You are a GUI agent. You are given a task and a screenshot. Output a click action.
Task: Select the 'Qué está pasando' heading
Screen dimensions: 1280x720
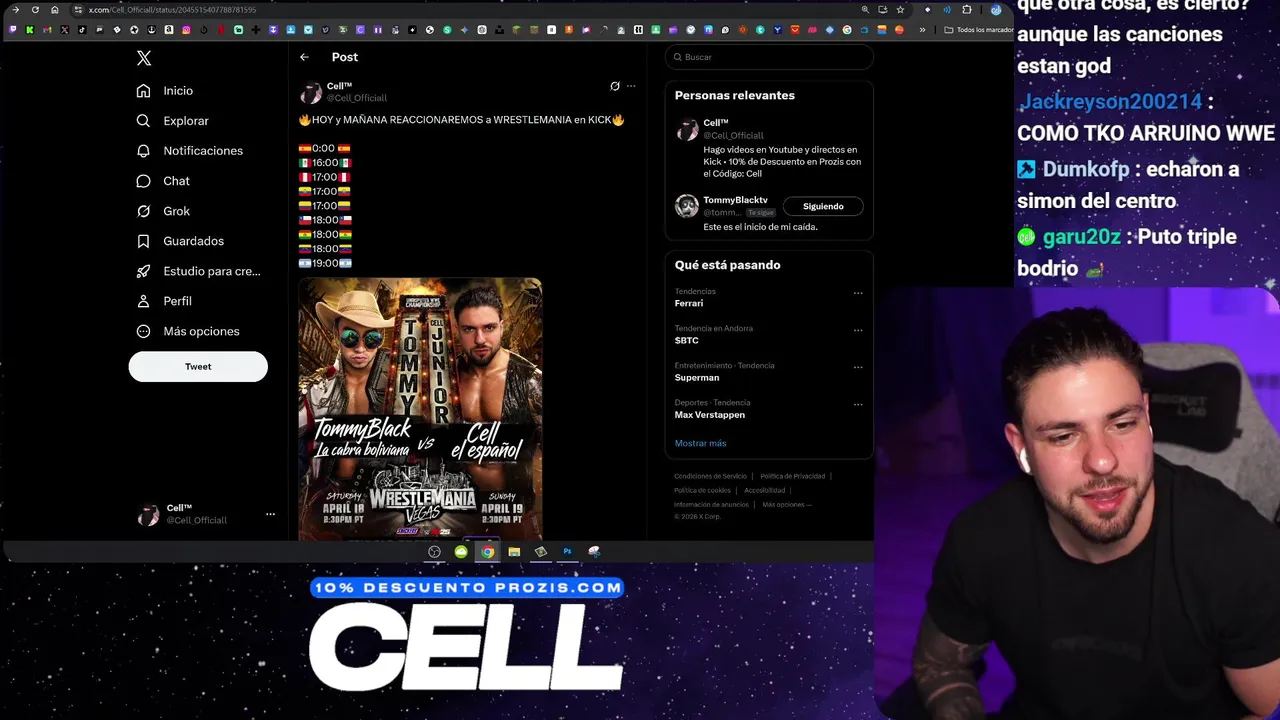[728, 265]
